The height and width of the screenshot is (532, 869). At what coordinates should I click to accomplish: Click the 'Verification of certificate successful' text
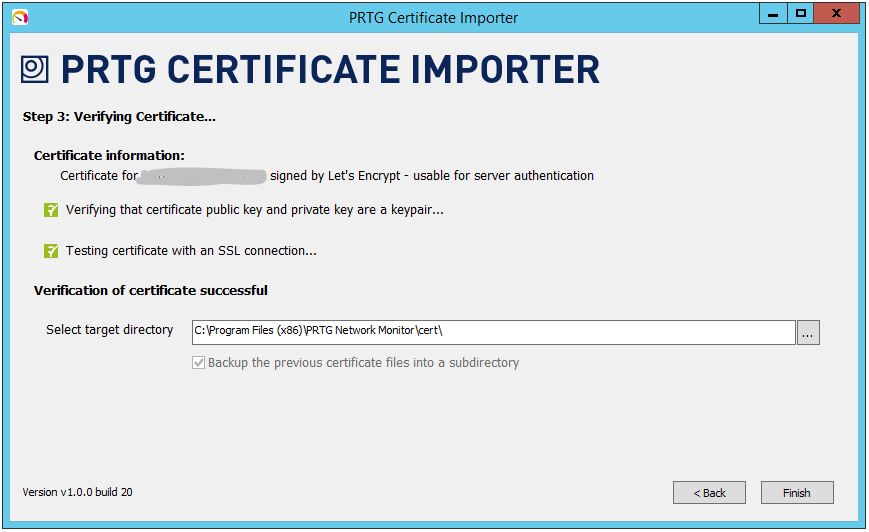pos(151,290)
